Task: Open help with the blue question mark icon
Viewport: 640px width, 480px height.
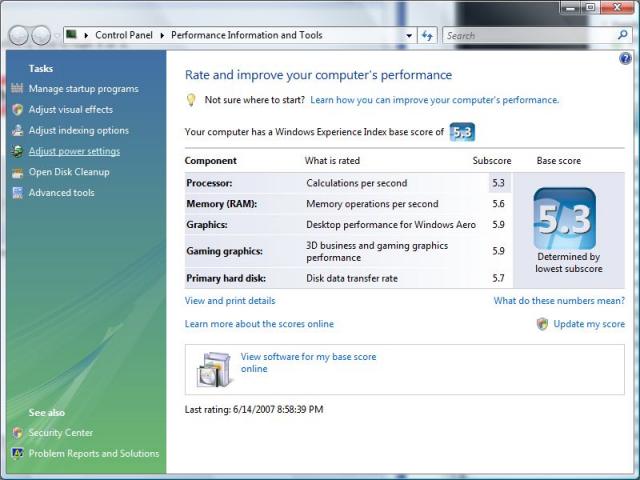Action: tap(625, 59)
